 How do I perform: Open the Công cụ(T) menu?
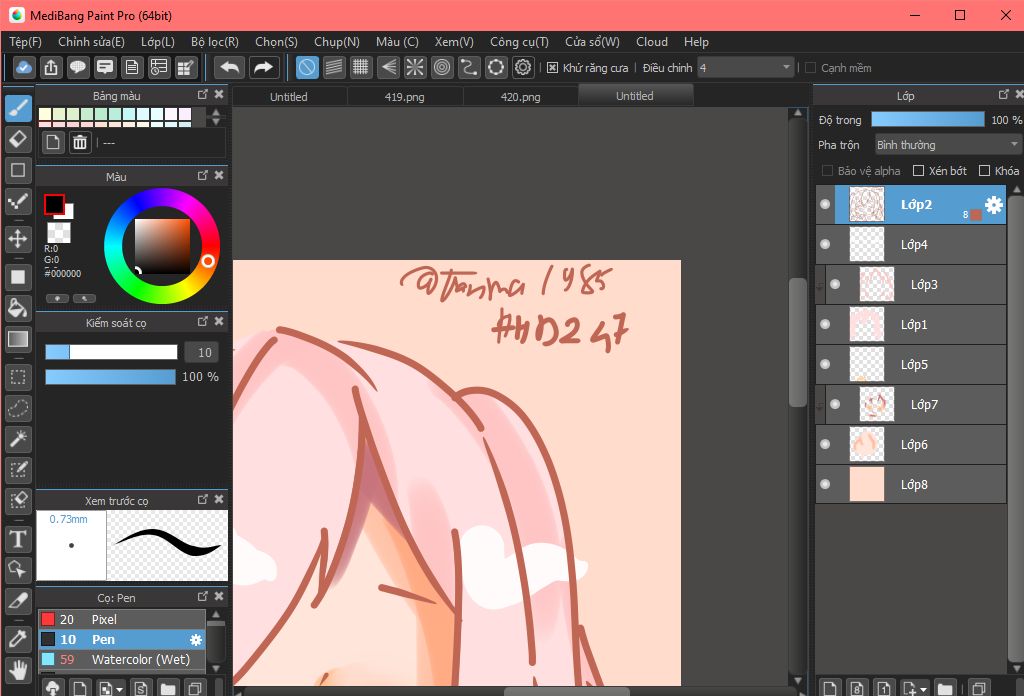click(x=520, y=42)
